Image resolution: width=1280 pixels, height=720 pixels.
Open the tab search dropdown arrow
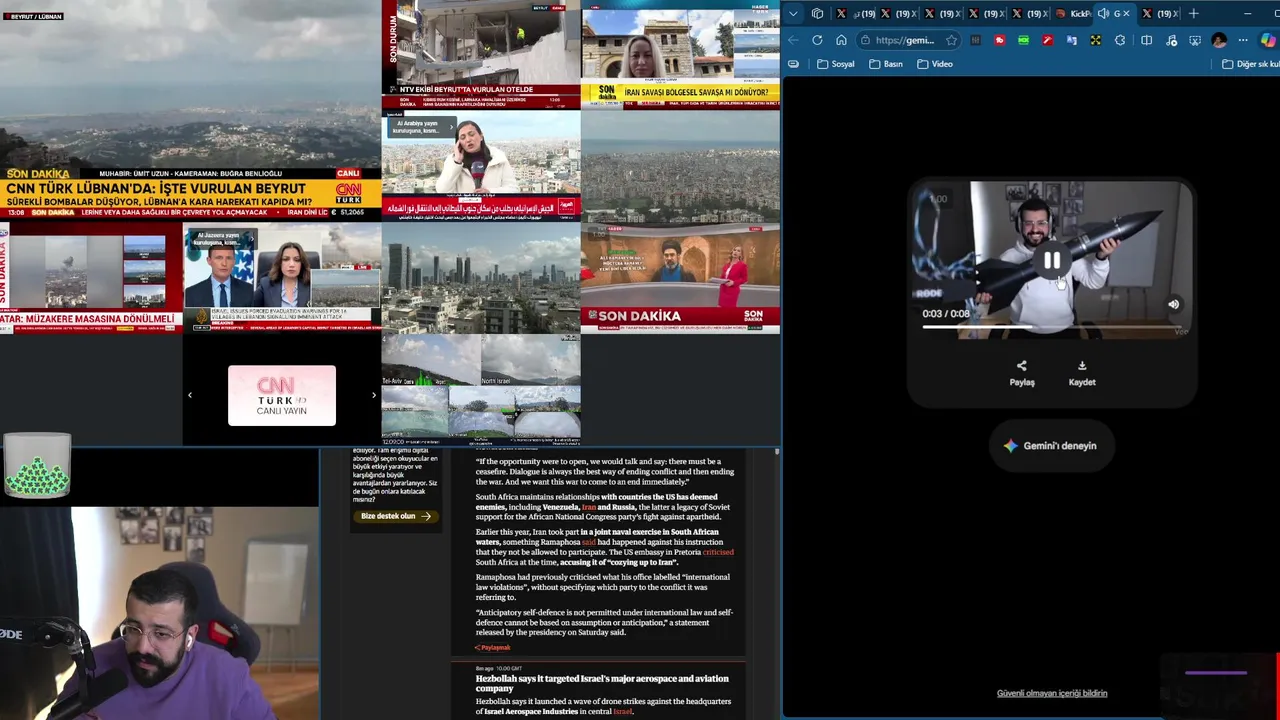792,13
